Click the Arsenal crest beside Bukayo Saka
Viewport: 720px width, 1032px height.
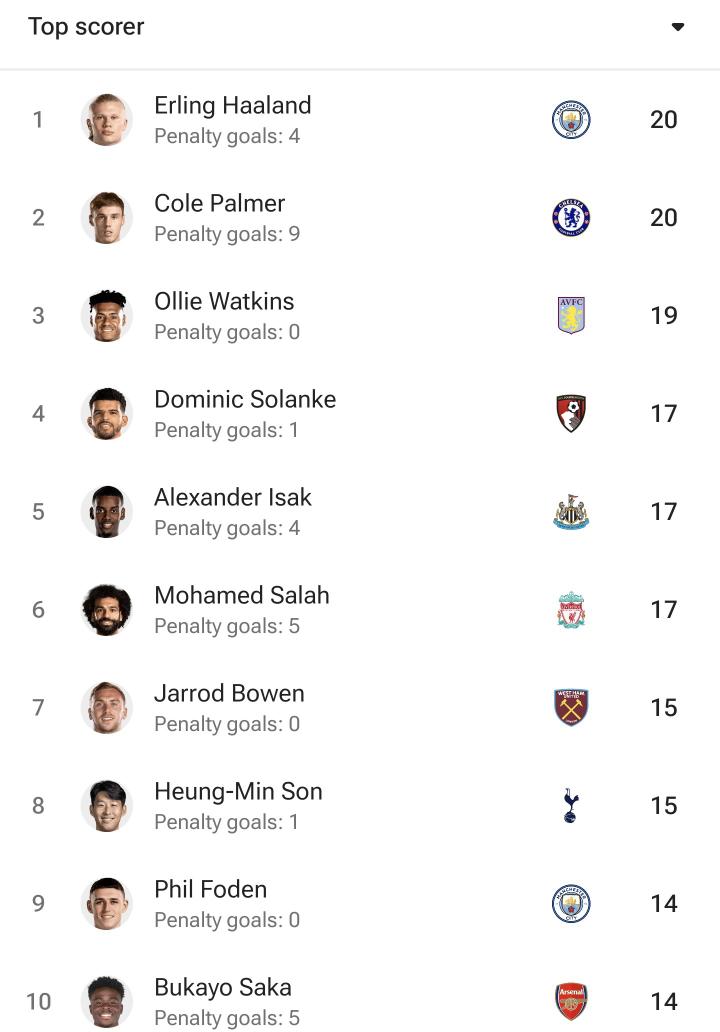(x=571, y=1002)
